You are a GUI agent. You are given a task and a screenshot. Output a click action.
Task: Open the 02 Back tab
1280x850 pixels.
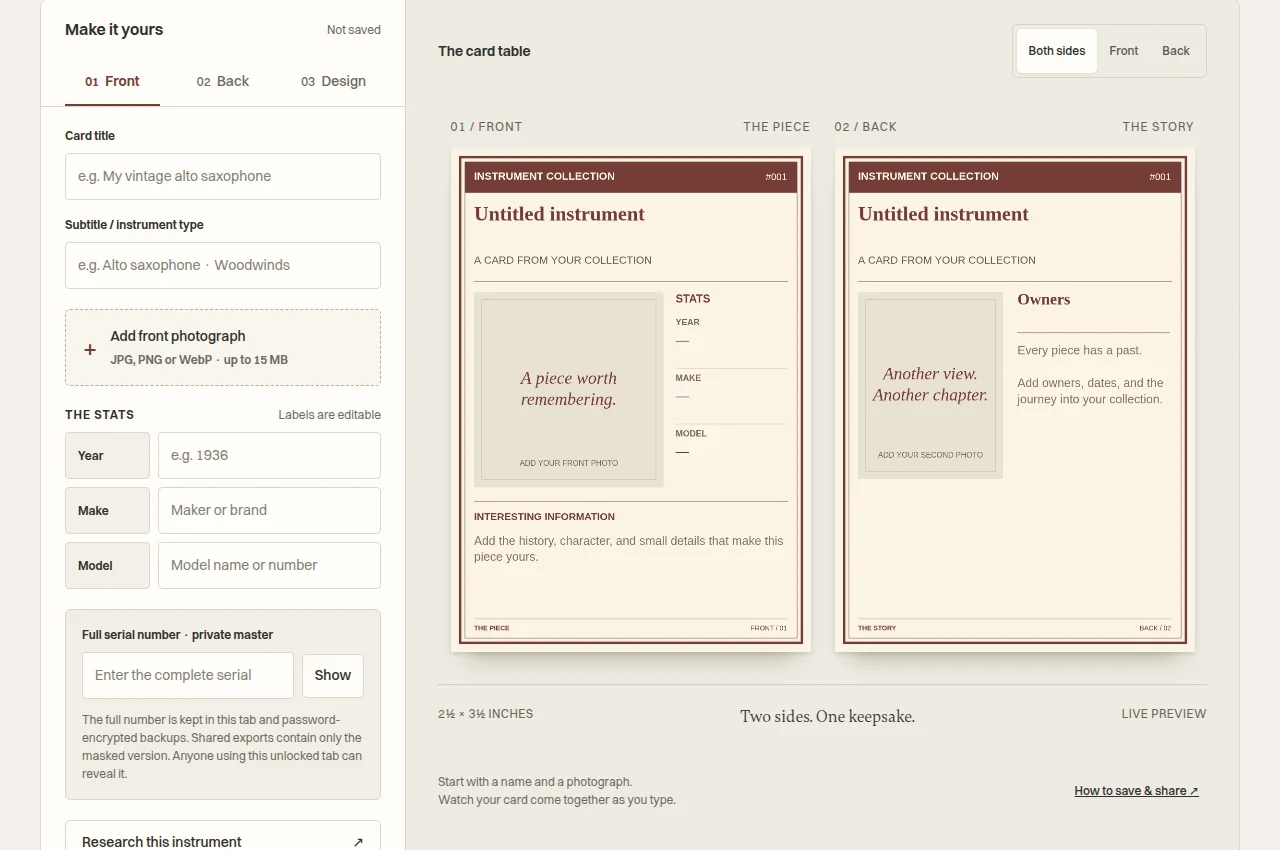tap(223, 81)
